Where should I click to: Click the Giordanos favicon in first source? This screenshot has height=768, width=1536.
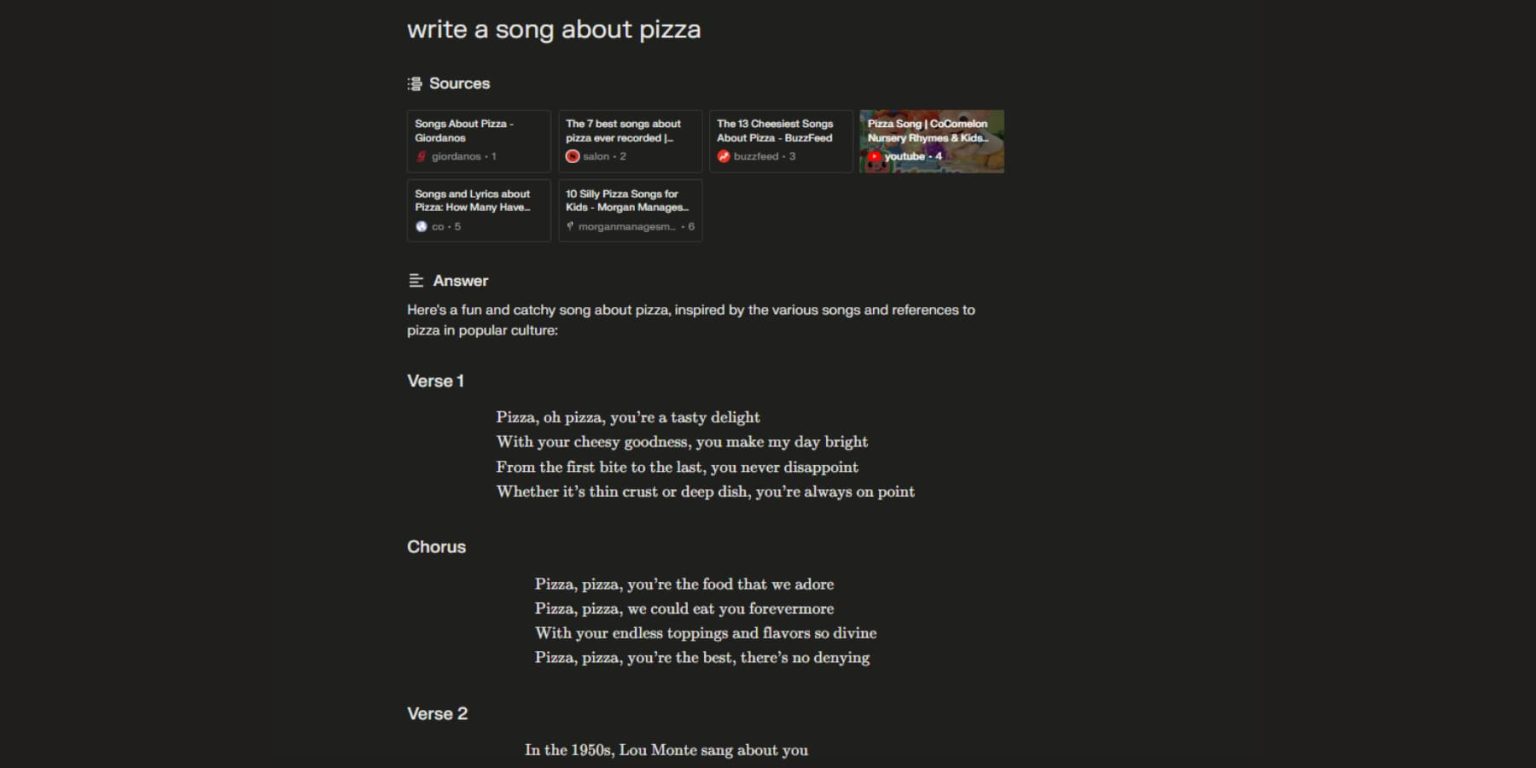pos(421,157)
